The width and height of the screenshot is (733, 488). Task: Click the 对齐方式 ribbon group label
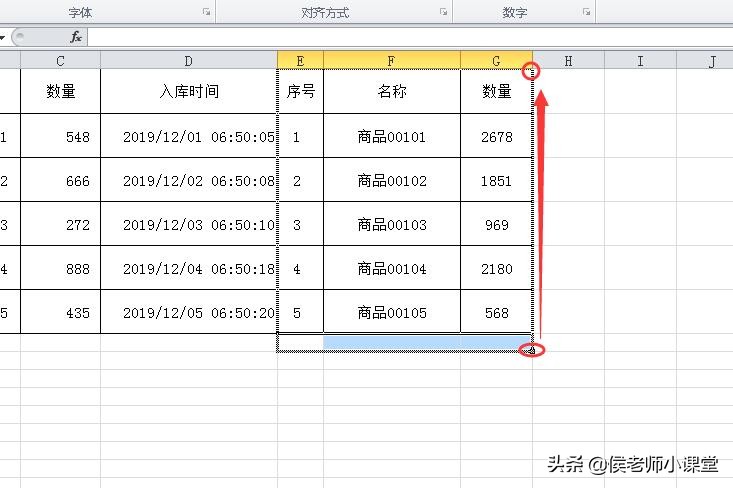coord(325,13)
